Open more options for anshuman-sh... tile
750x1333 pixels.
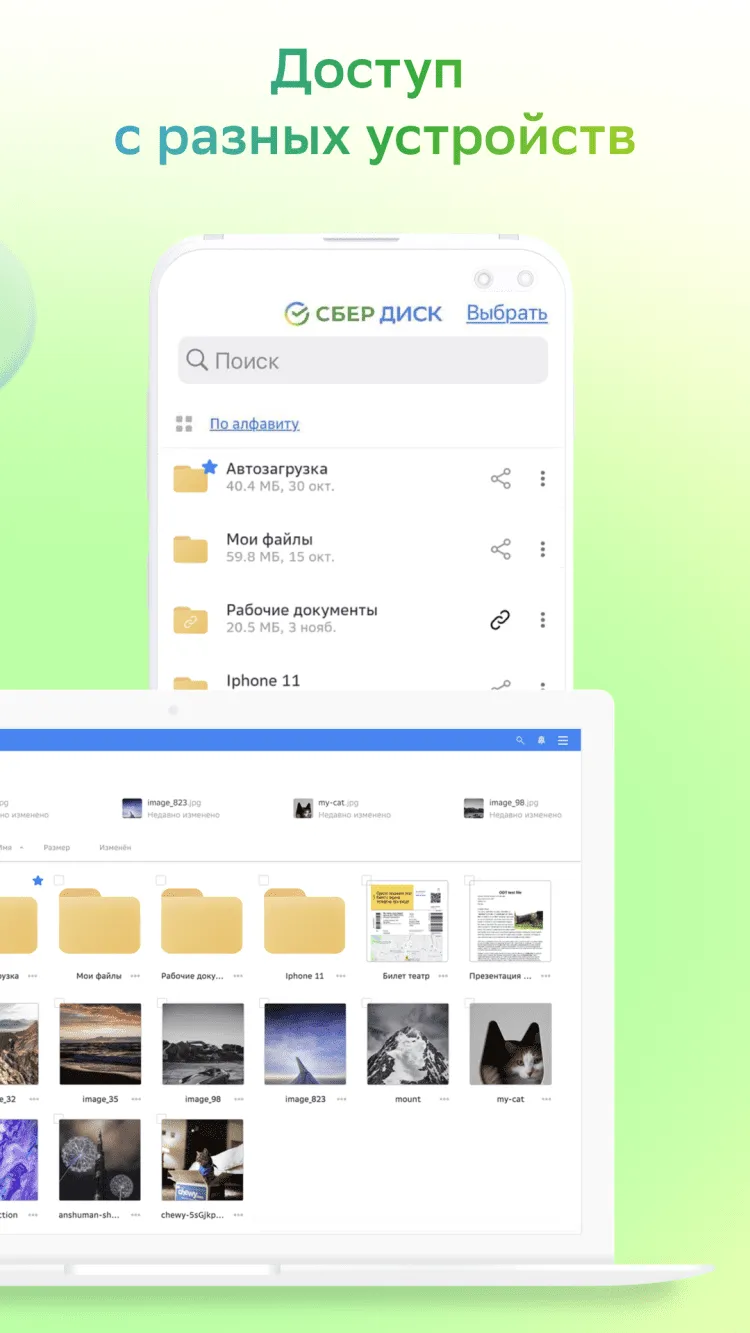point(135,1215)
